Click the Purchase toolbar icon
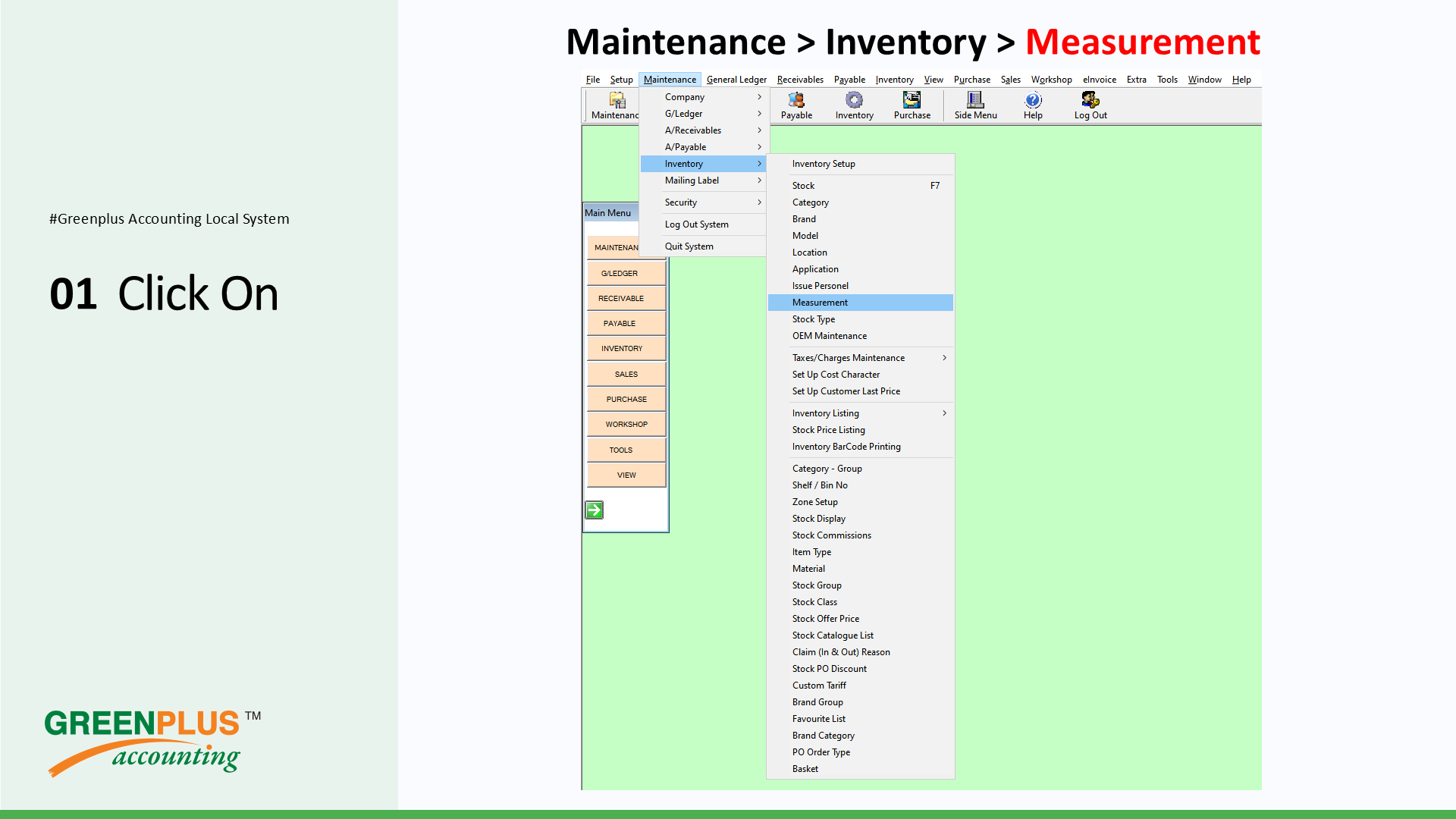The width and height of the screenshot is (1456, 819). click(x=912, y=105)
